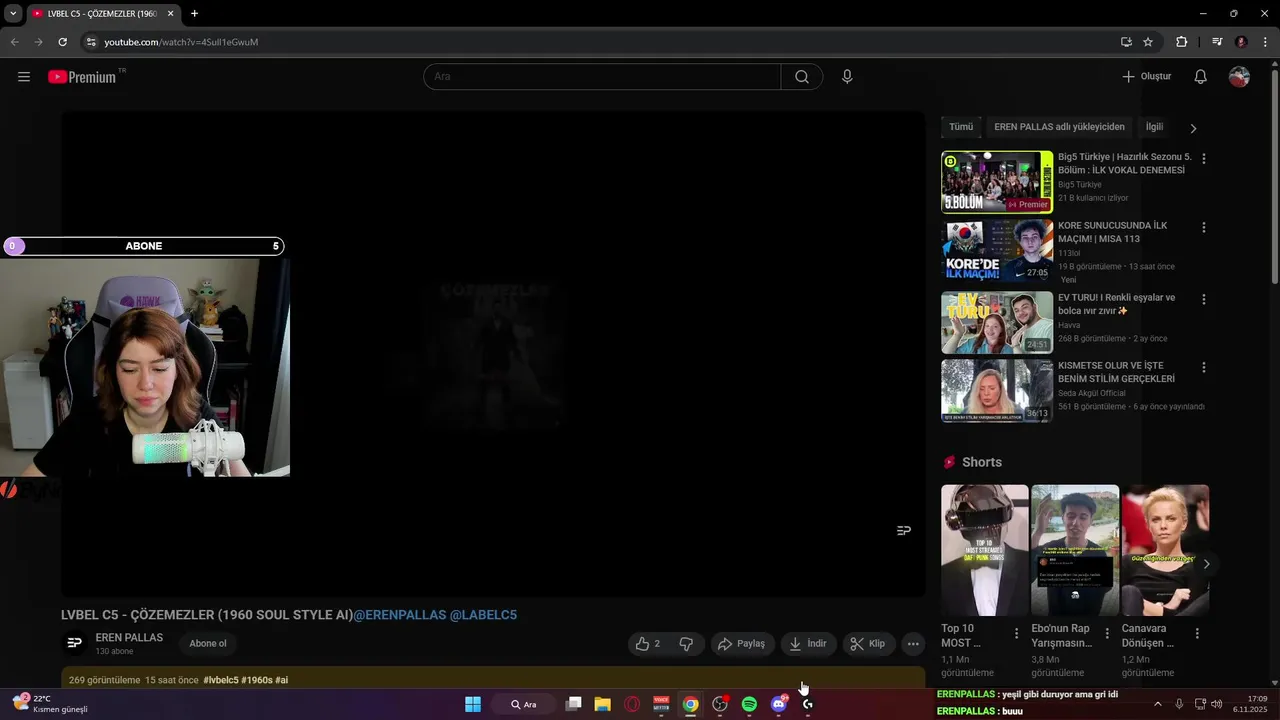Bookmark this page with star icon
Viewport: 1280px width, 720px height.
[x=1148, y=42]
